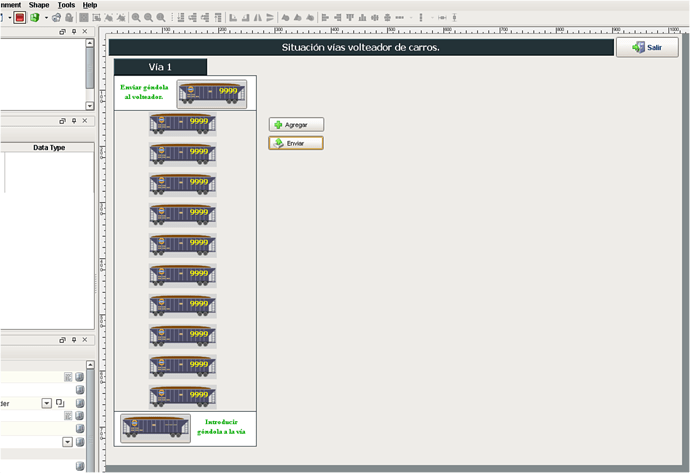Click the Data Type column header
Screen dimensions: 690x473
[49, 147]
